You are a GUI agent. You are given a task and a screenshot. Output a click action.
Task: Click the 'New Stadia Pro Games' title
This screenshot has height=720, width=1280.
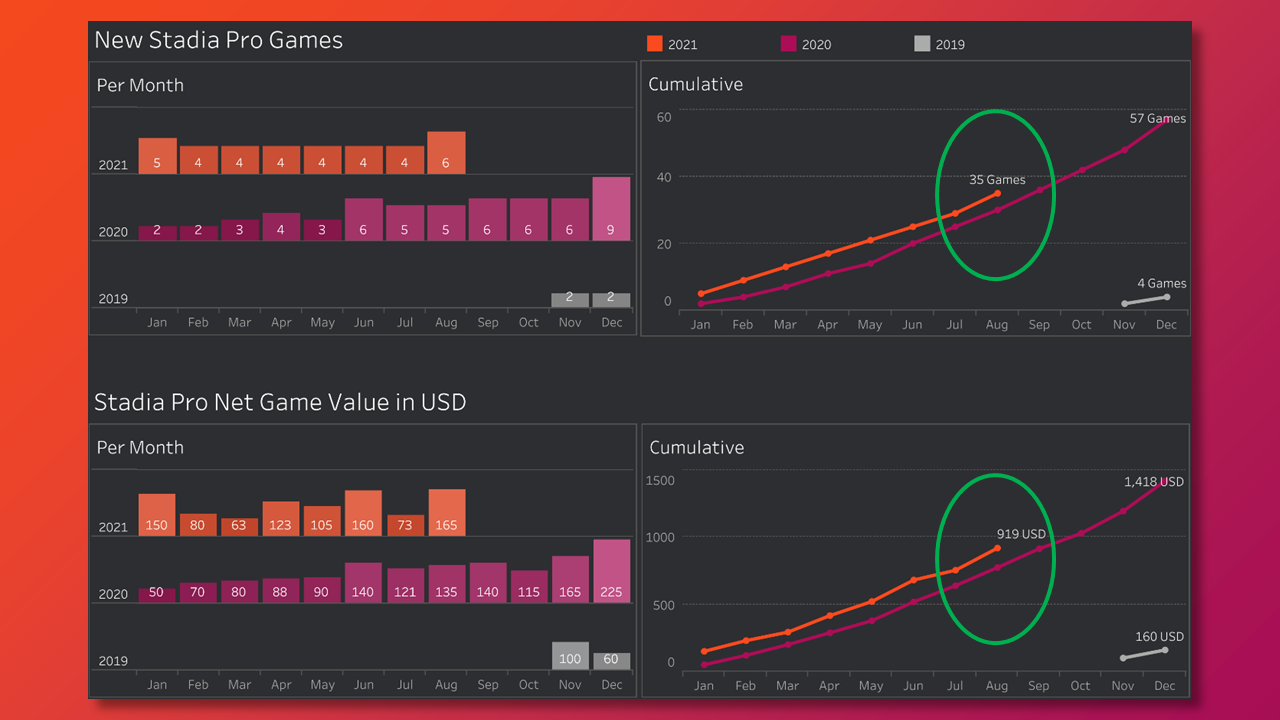pos(218,41)
